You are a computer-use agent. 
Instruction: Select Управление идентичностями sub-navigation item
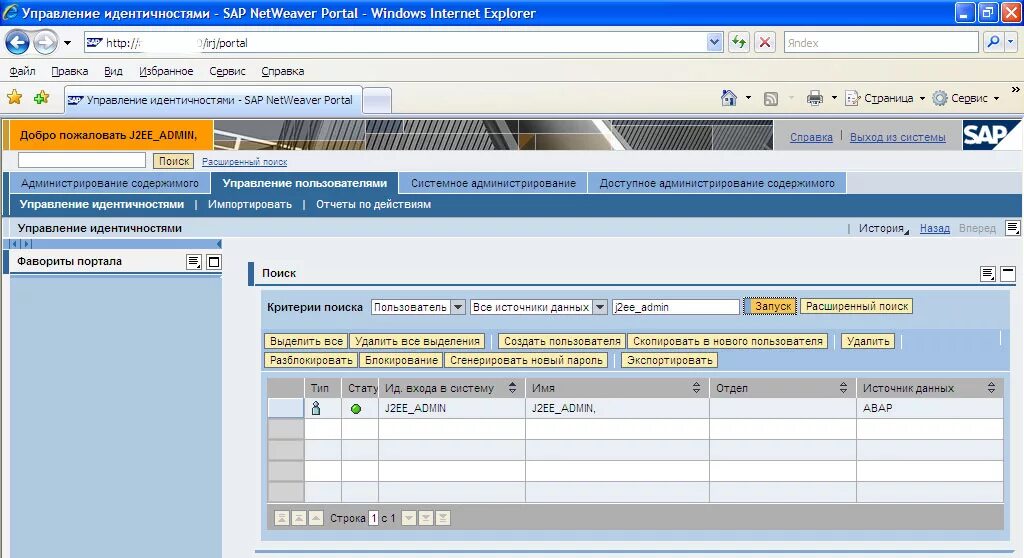point(102,205)
